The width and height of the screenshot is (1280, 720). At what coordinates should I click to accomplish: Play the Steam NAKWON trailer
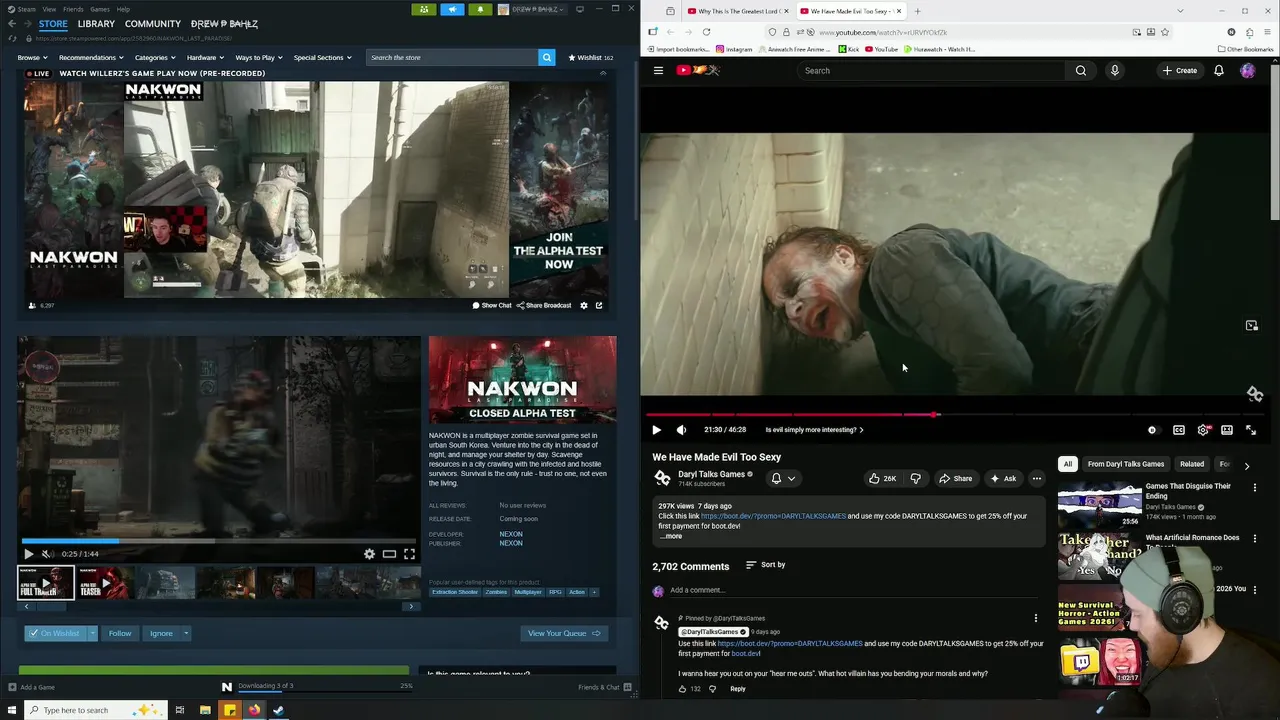(x=28, y=553)
